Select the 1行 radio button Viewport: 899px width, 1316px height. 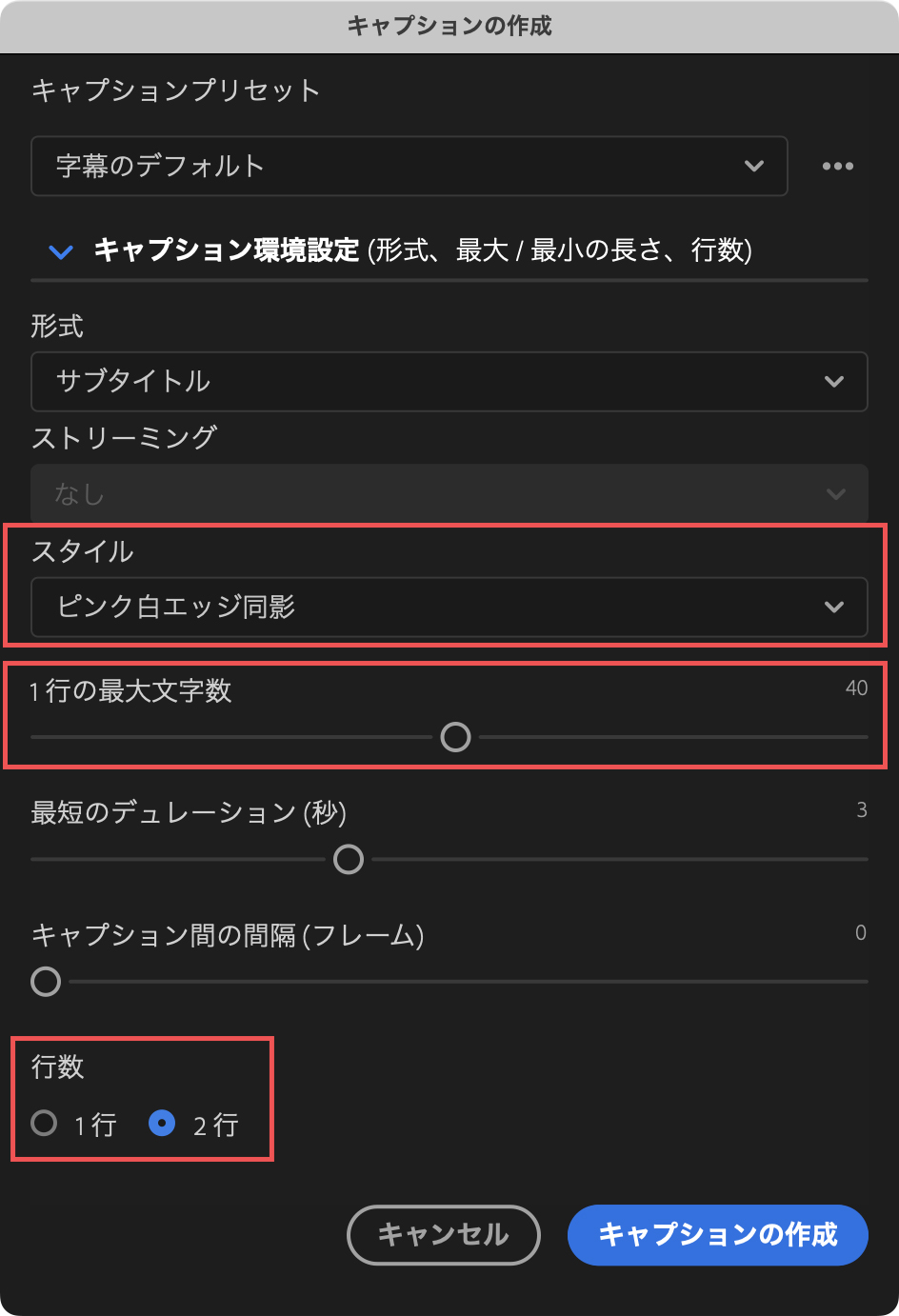click(43, 1124)
